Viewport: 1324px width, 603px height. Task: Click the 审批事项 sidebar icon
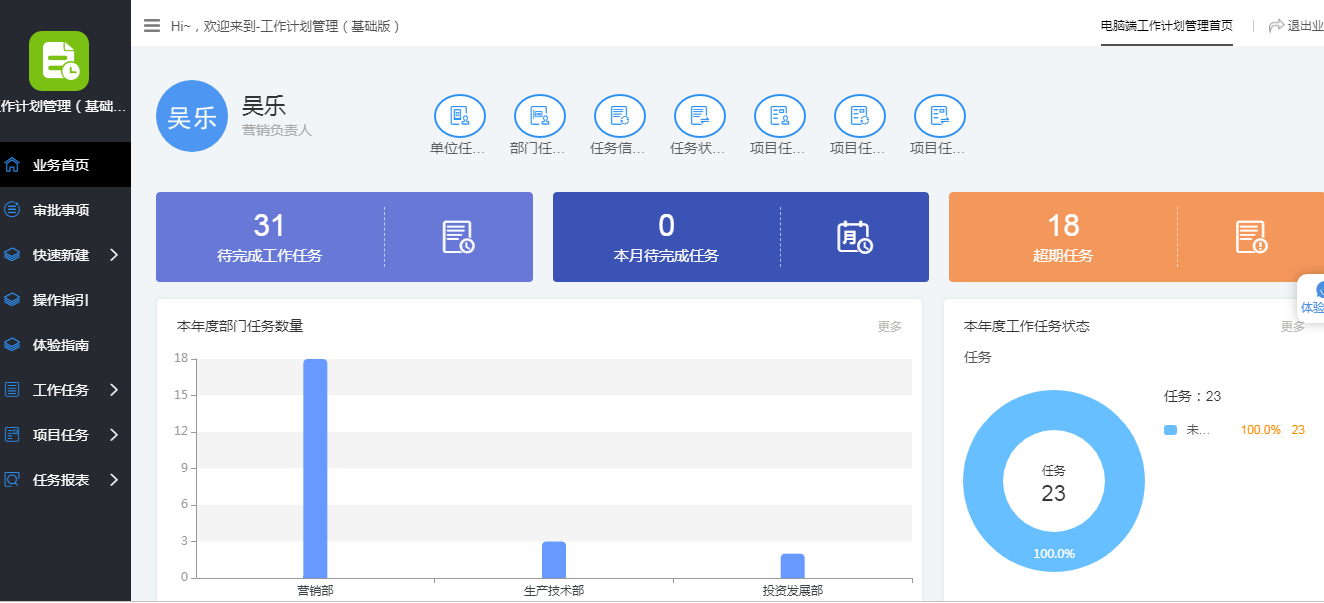pos(12,210)
